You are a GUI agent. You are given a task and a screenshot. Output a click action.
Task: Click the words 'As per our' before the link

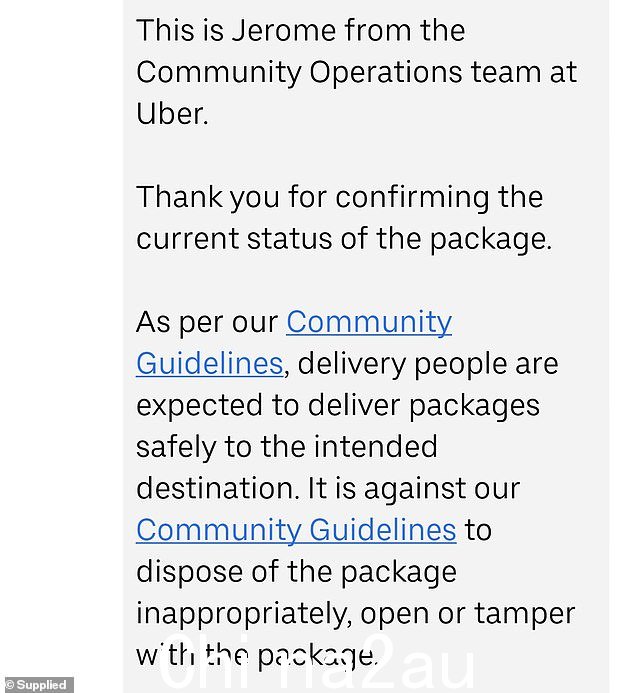[207, 323]
